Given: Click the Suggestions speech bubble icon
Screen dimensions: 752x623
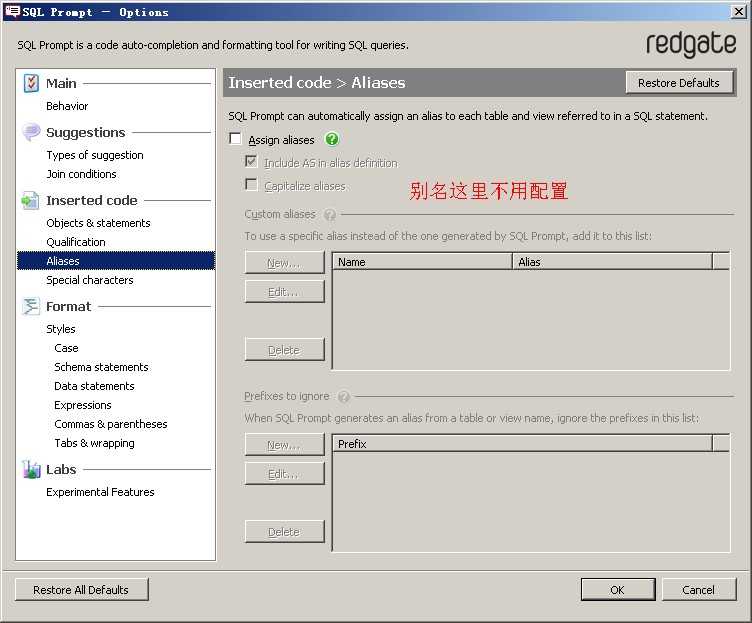Looking at the screenshot, I should (x=31, y=132).
